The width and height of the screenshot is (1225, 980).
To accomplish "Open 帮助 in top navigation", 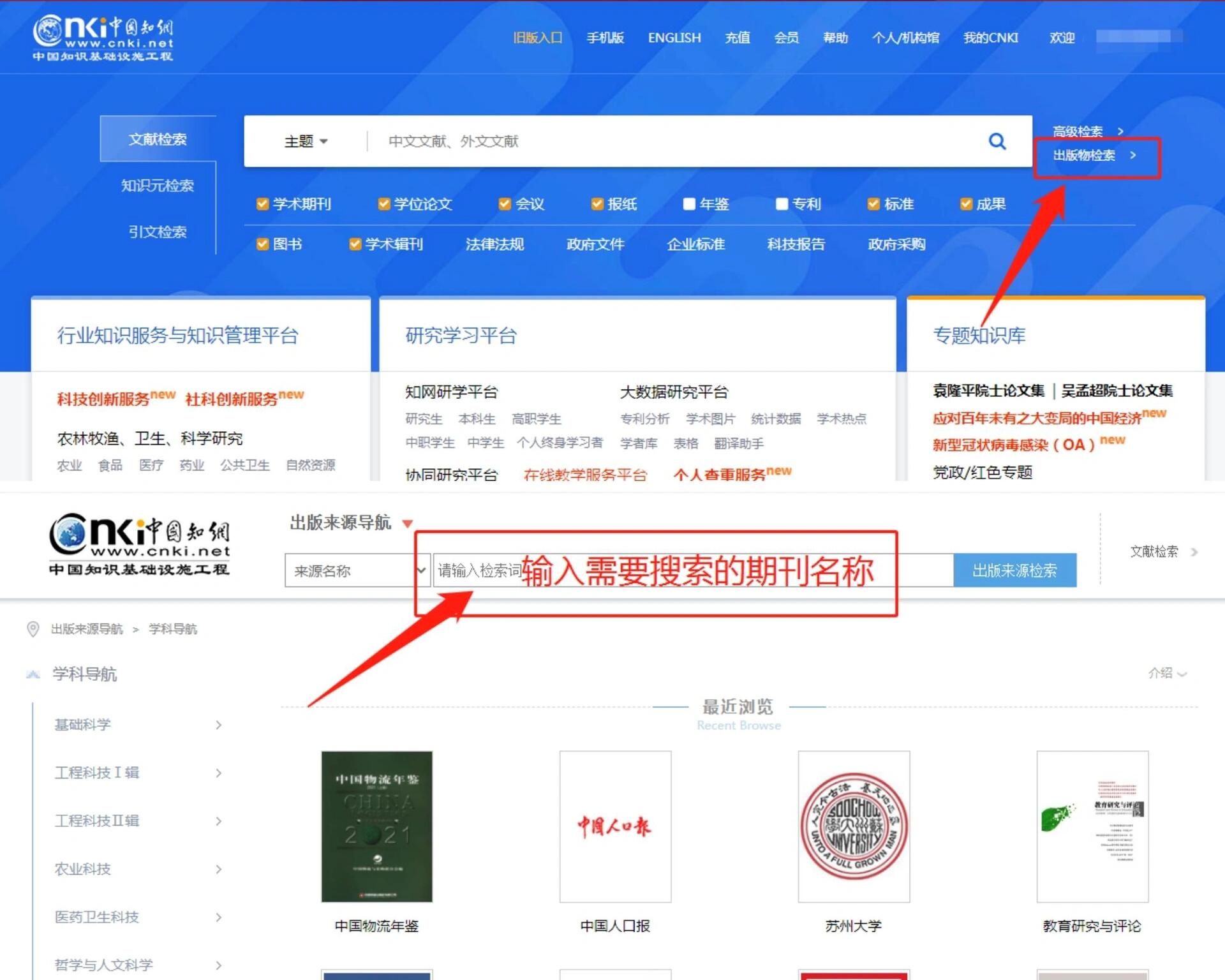I will click(835, 38).
